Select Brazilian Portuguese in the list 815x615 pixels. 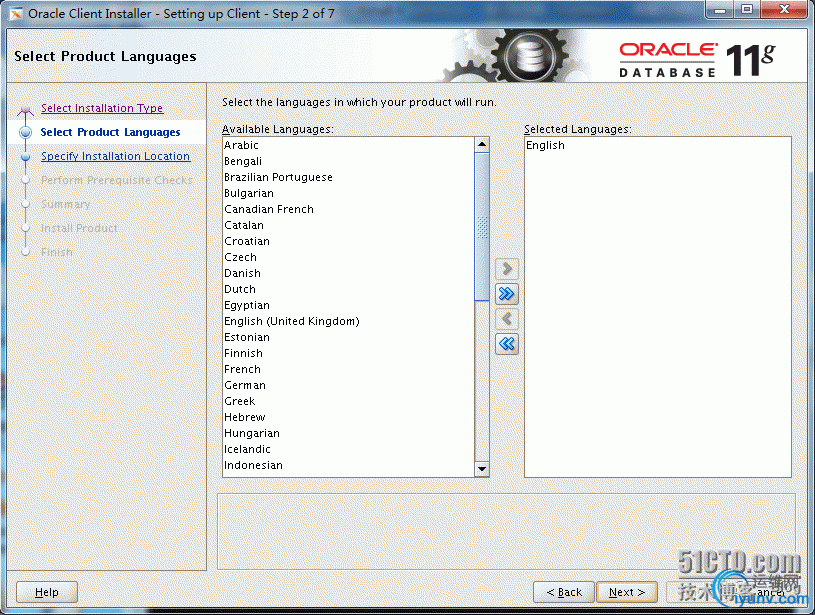point(348,177)
